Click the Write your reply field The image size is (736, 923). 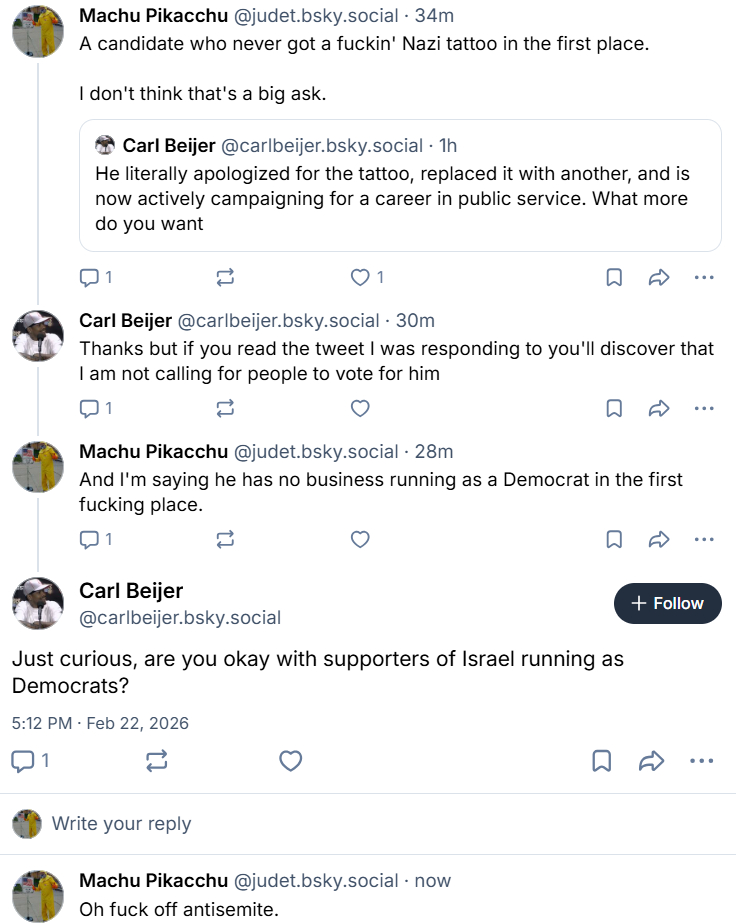[x=122, y=824]
